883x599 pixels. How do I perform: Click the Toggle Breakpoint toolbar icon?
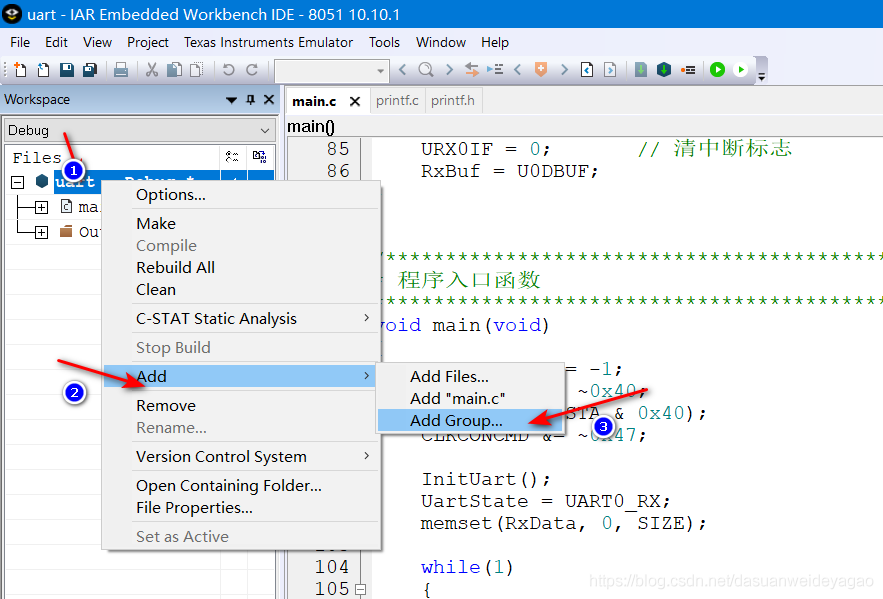[x=688, y=70]
